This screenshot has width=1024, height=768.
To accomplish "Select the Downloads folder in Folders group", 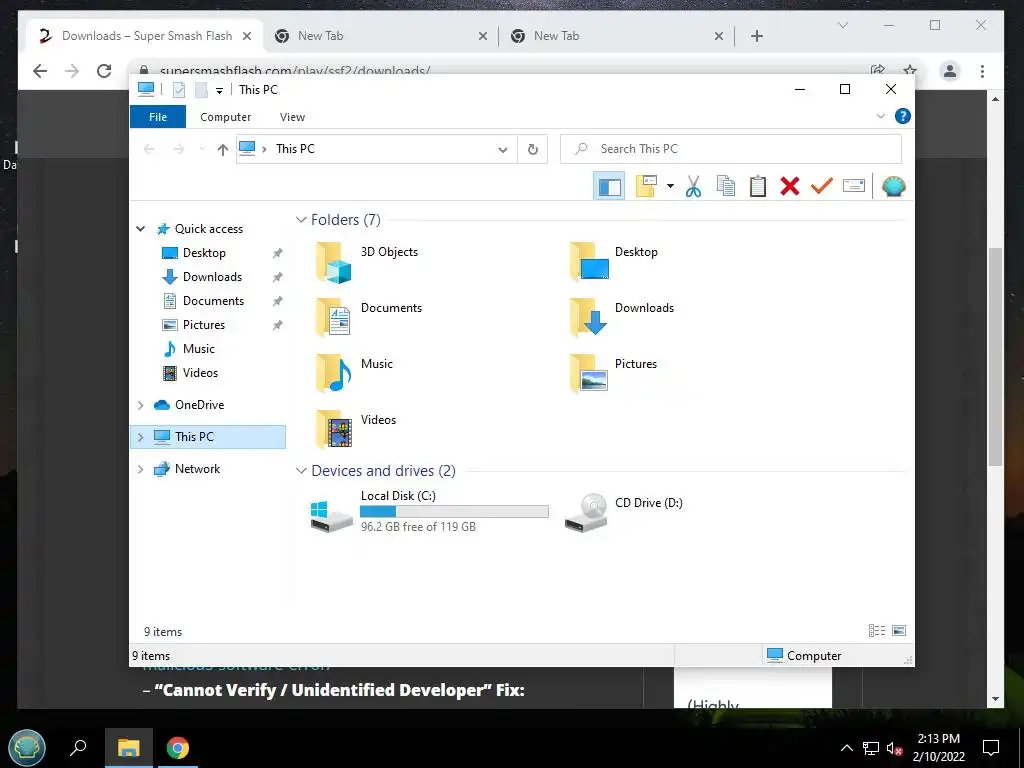I will tap(621, 317).
